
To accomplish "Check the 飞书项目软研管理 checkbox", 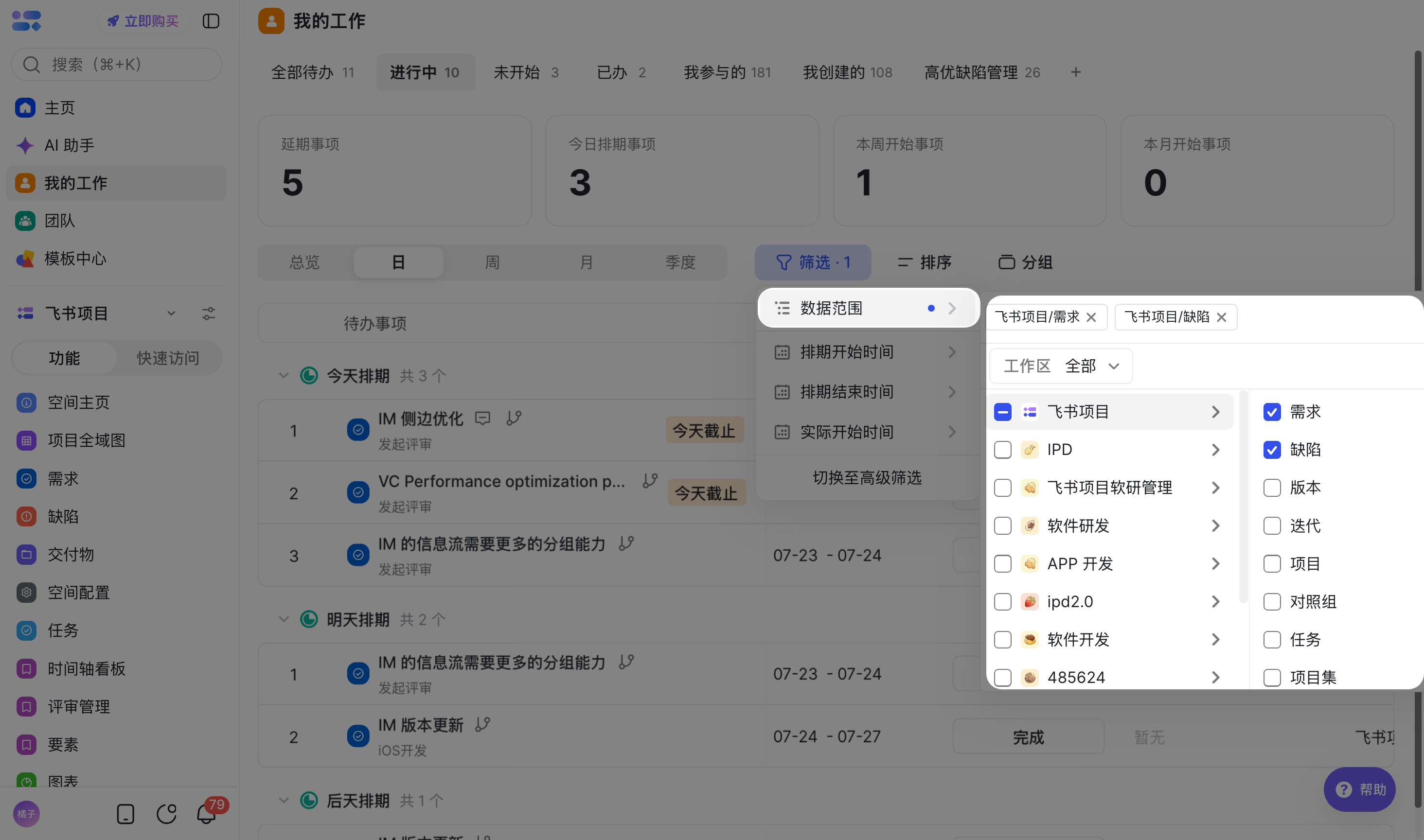I will pos(1002,488).
